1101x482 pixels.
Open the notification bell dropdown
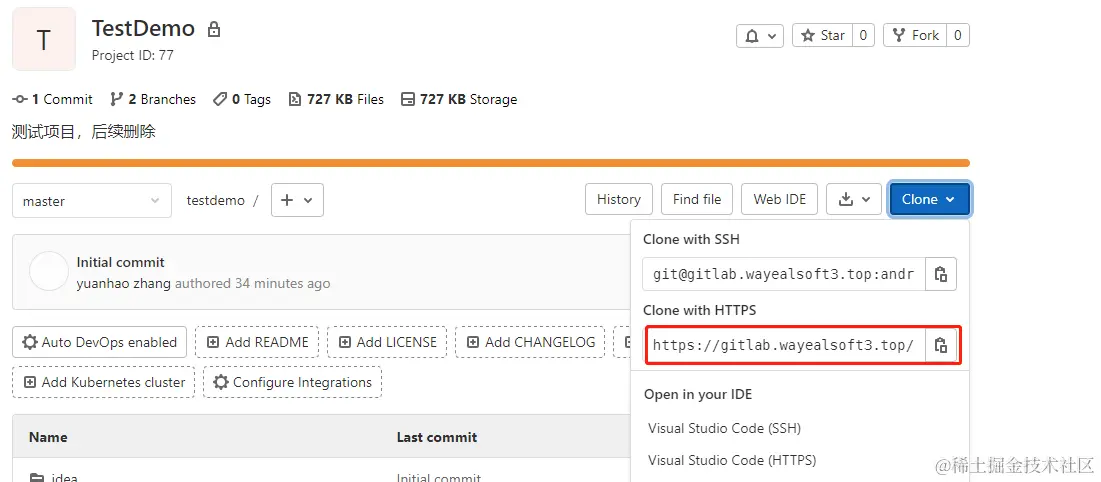click(x=760, y=36)
